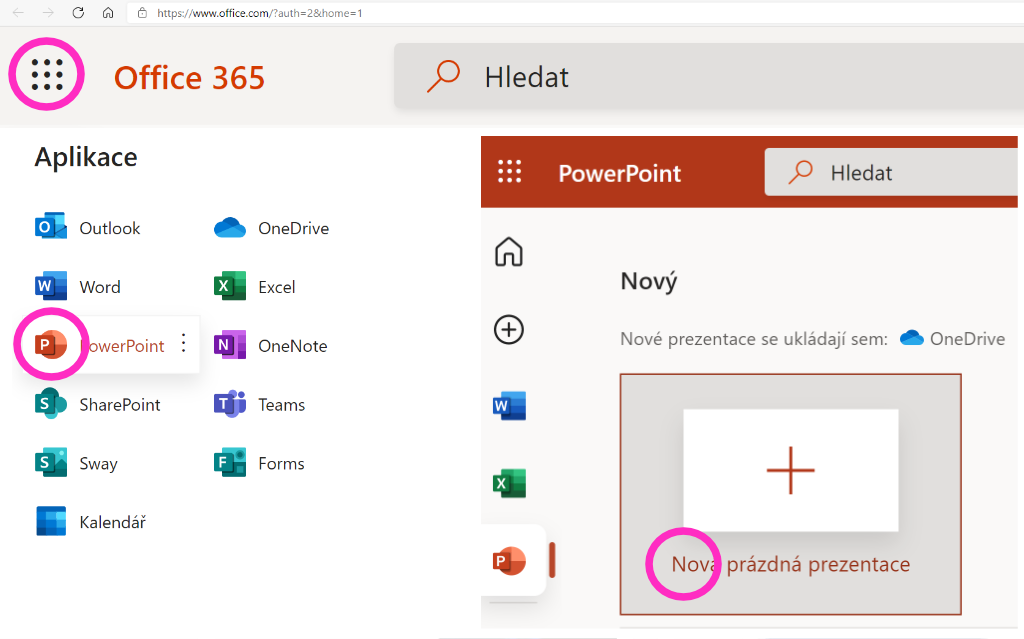
Task: Click the PowerPoint Hledat search box
Action: 890,173
